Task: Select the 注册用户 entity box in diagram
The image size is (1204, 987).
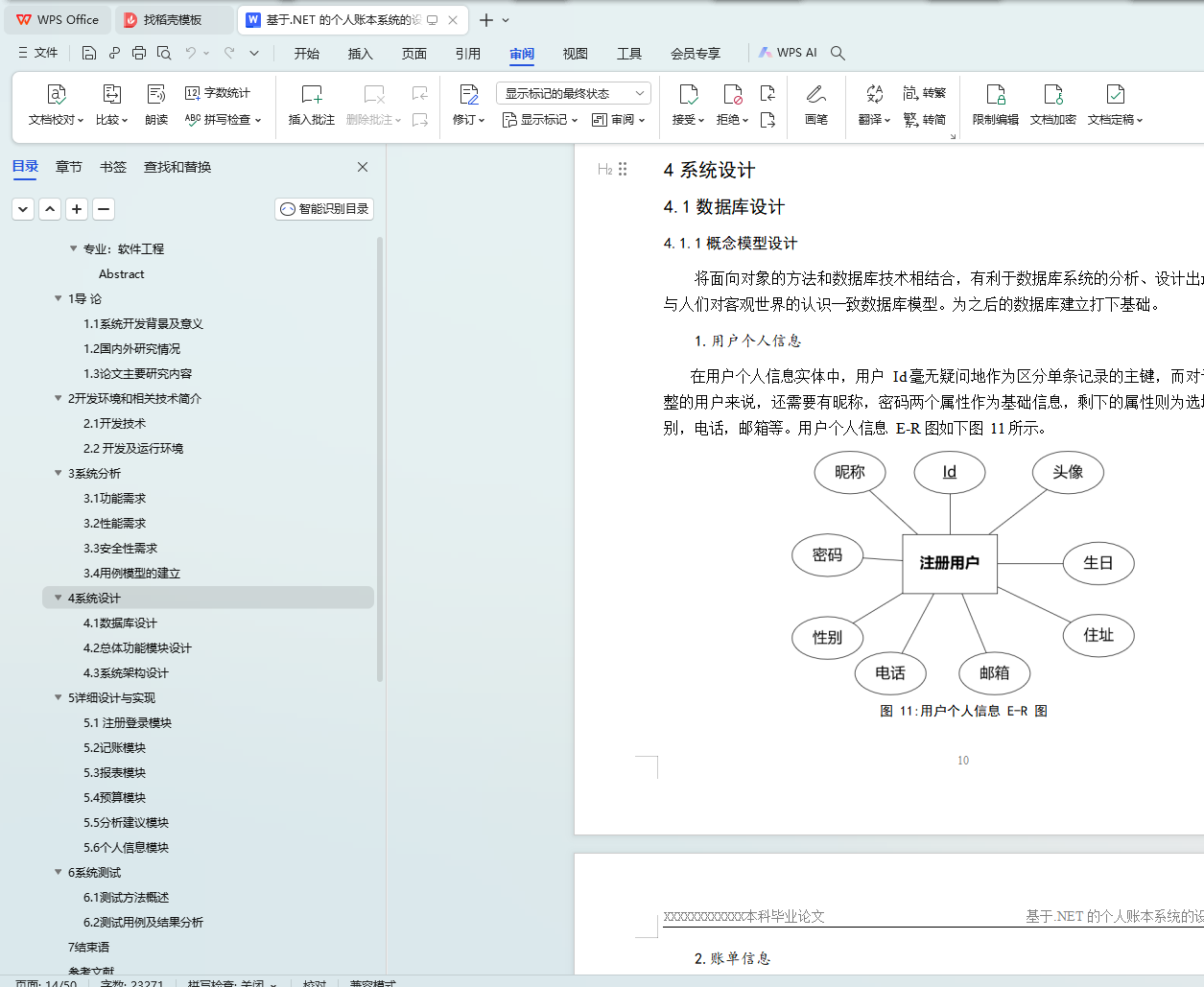Action: click(950, 563)
